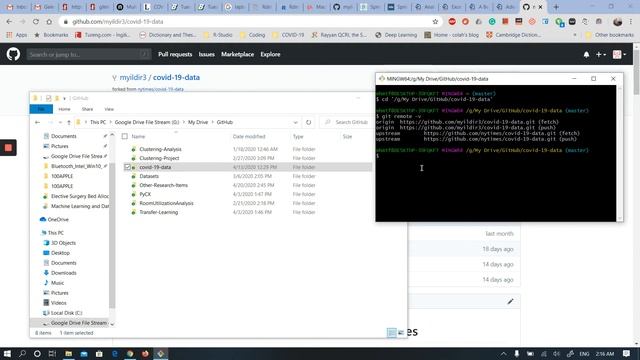Go up one folder in Explorer

(69, 122)
